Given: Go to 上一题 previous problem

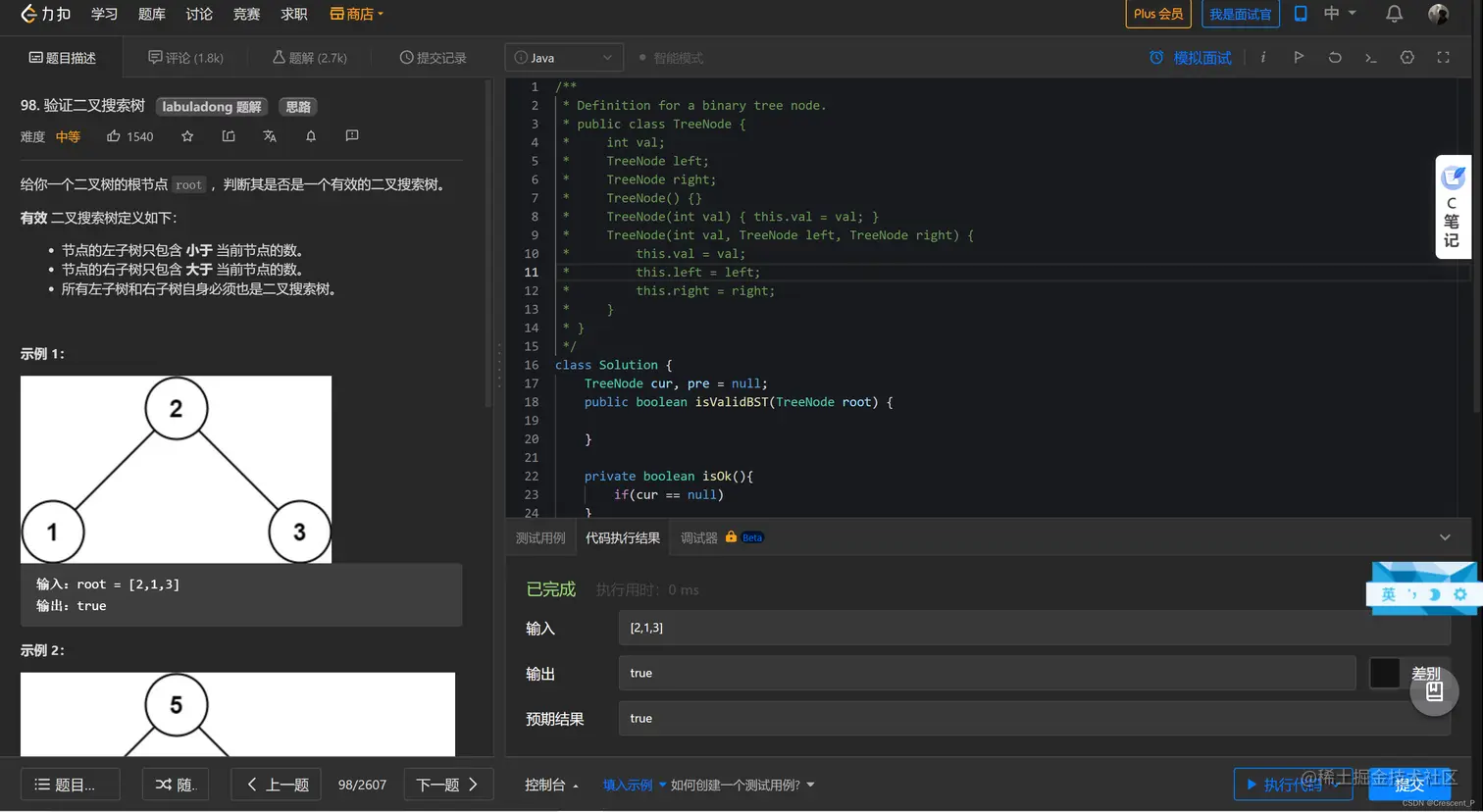Looking at the screenshot, I should pyautogui.click(x=277, y=785).
